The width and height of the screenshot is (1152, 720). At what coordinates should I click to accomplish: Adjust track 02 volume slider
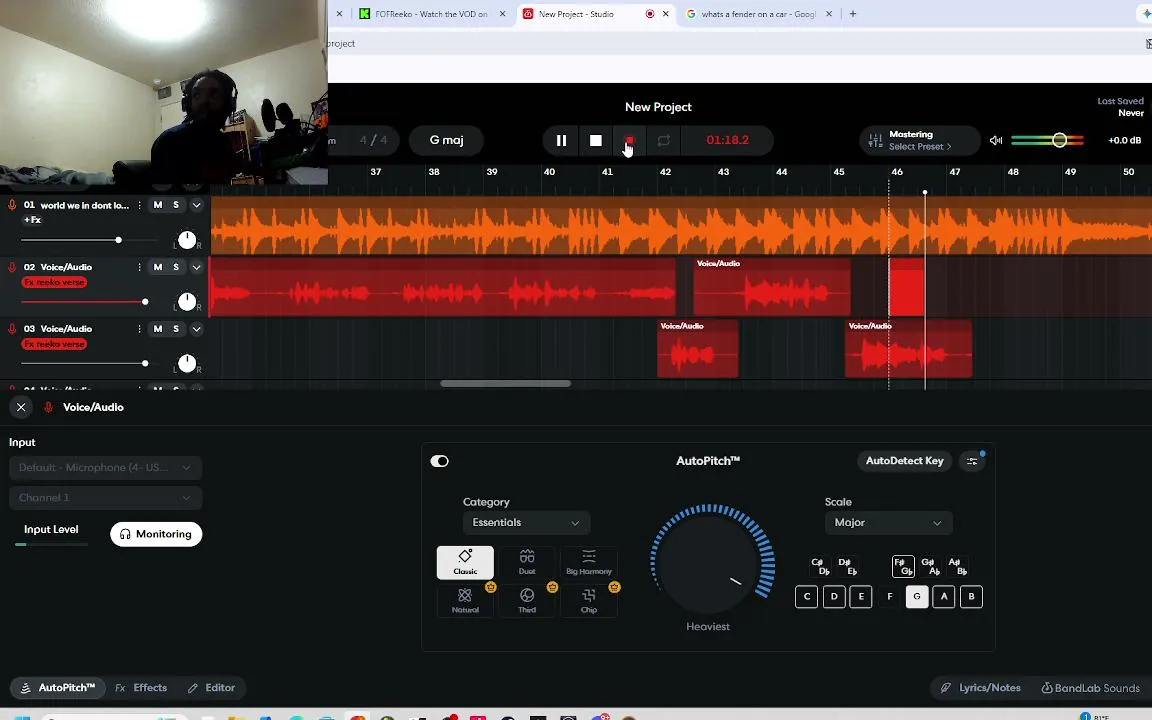145,301
